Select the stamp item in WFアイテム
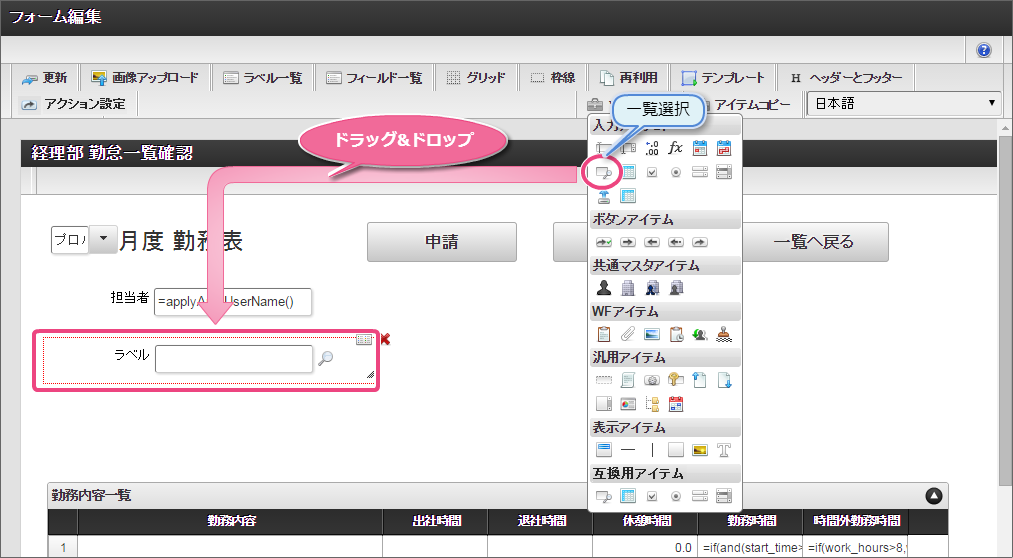Image resolution: width=1013 pixels, height=558 pixels. 724,334
